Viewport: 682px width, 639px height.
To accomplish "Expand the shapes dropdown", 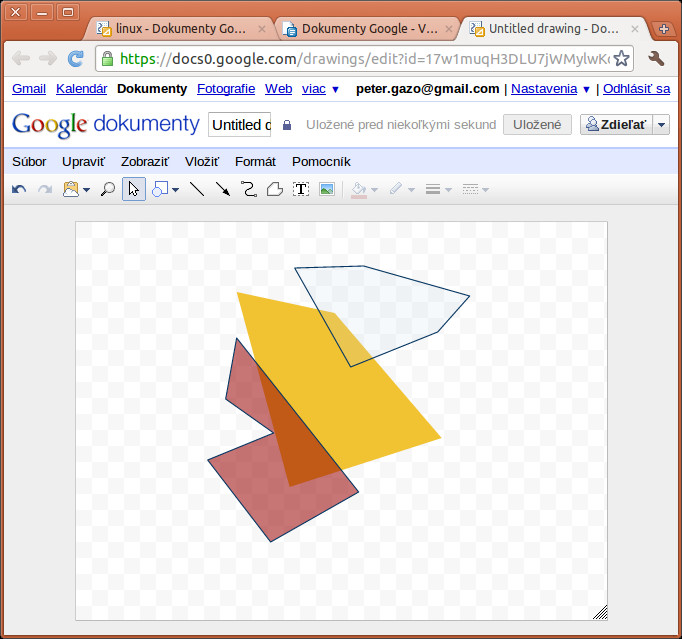I will pyautogui.click(x=165, y=189).
